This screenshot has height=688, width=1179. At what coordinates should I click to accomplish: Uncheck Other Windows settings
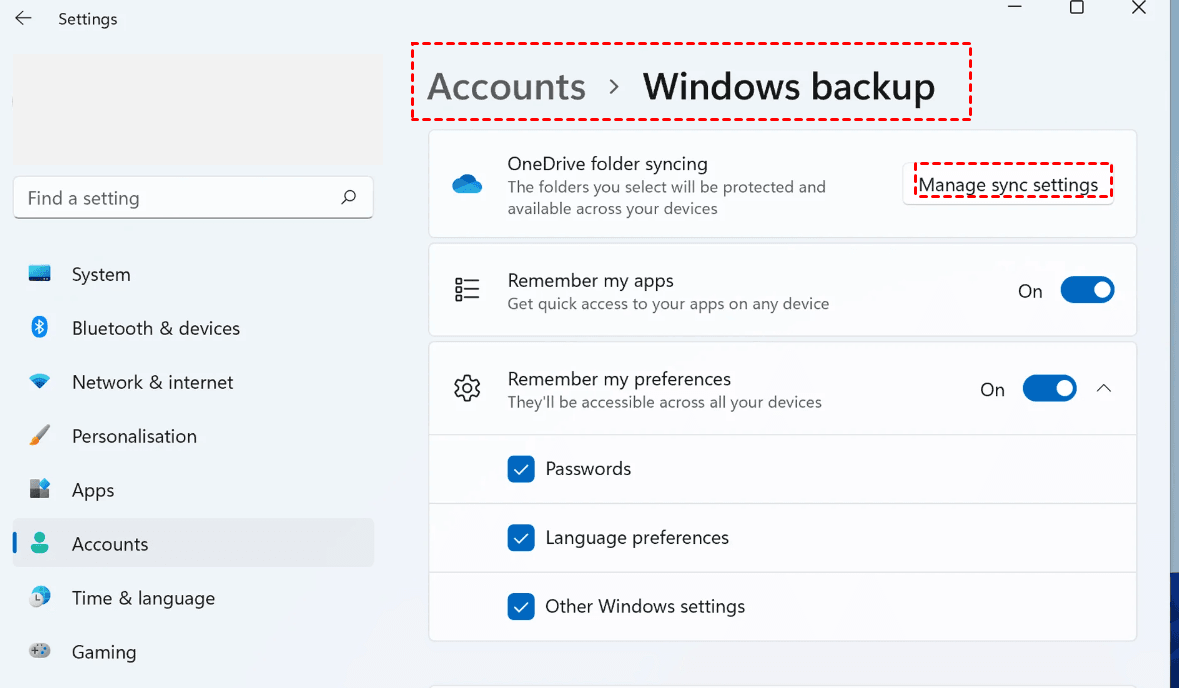point(520,606)
